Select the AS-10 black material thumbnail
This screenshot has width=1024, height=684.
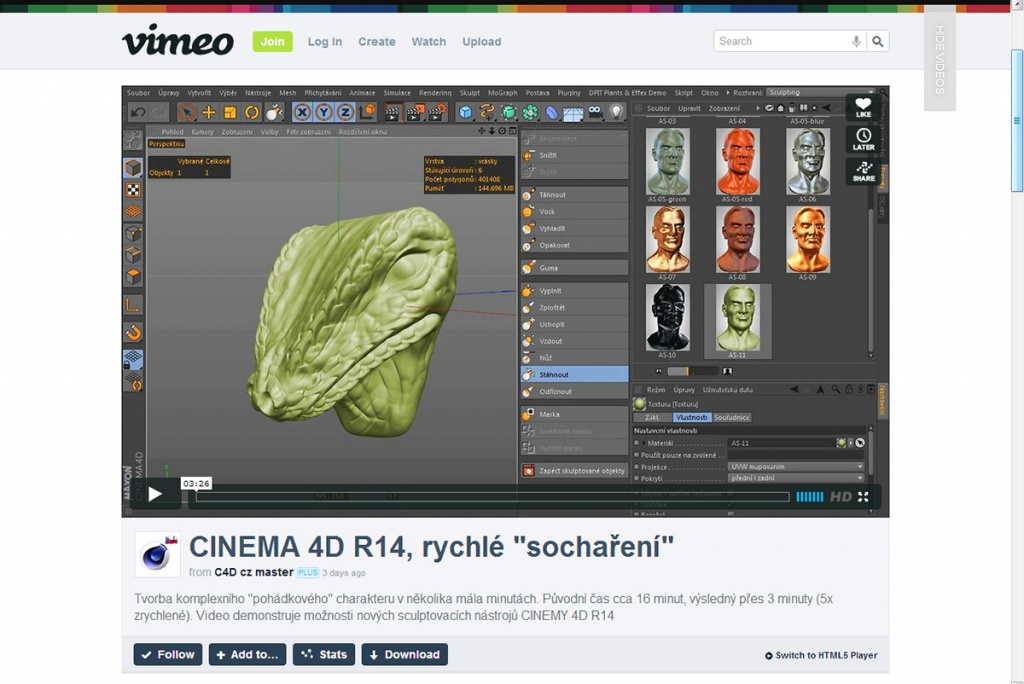[x=667, y=319]
